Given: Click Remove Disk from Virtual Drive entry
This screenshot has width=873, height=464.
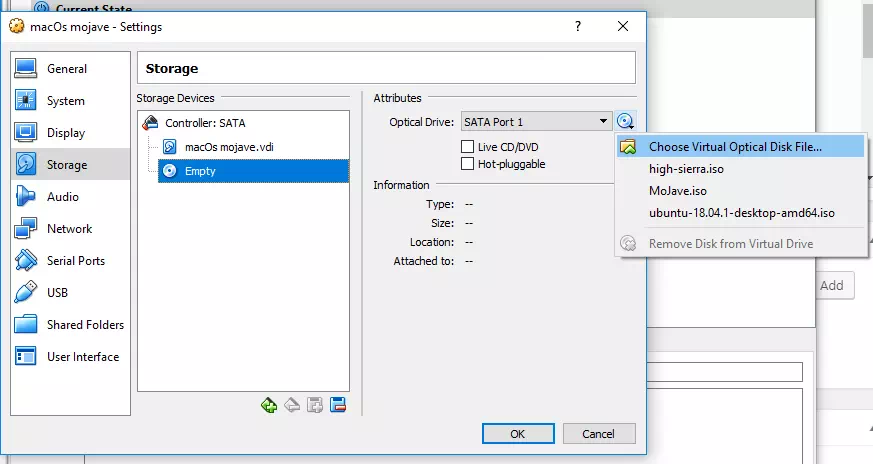Looking at the screenshot, I should pyautogui.click(x=740, y=243).
